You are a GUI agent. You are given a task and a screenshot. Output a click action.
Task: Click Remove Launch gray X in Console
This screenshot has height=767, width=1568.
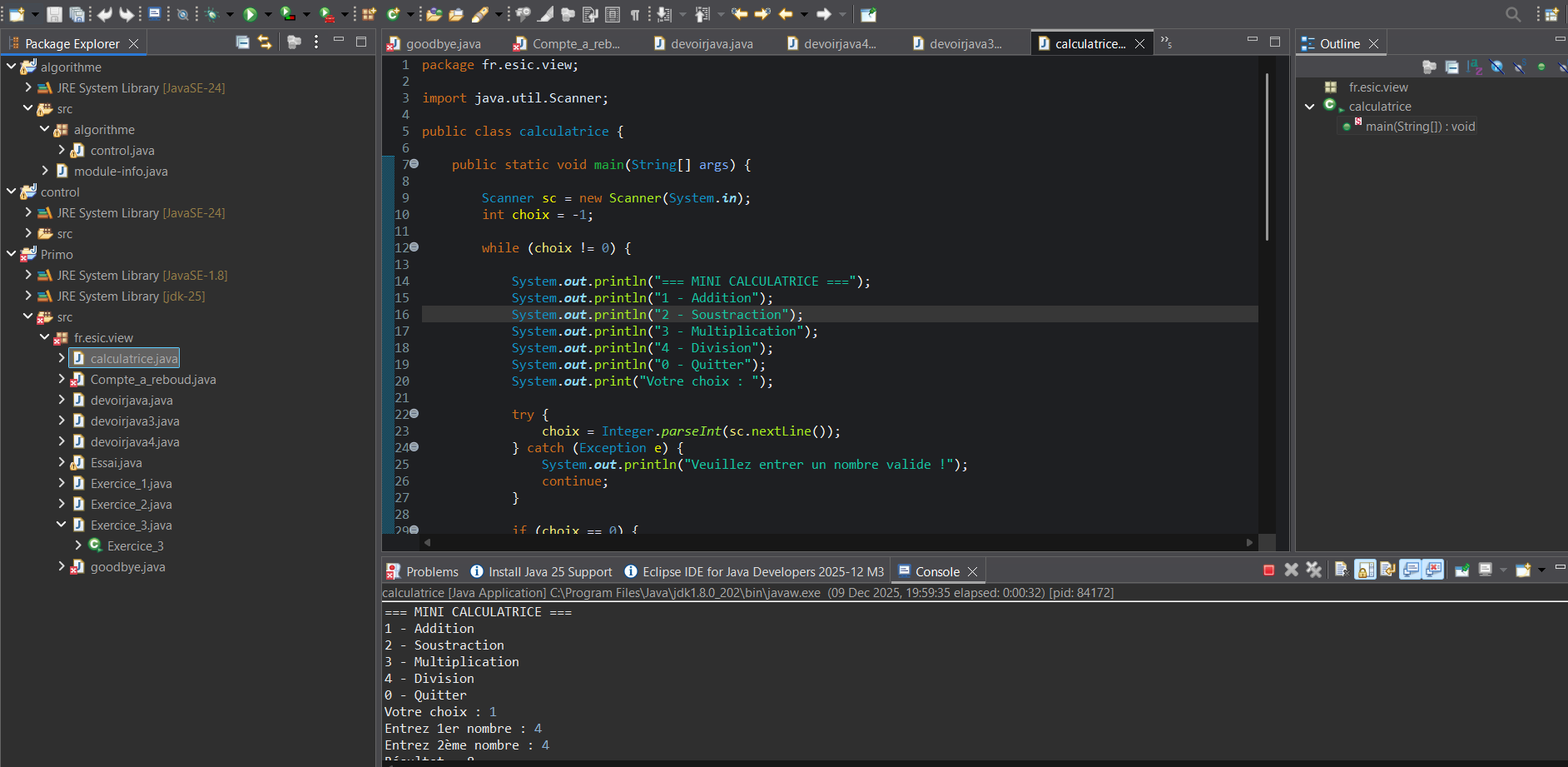(x=1291, y=570)
